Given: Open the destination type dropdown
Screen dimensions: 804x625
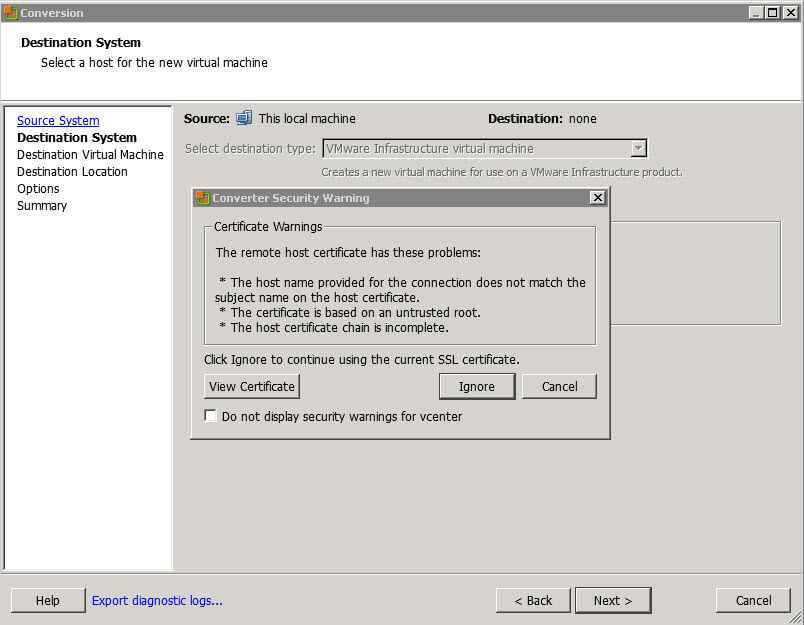Looking at the screenshot, I should pyautogui.click(x=637, y=149).
